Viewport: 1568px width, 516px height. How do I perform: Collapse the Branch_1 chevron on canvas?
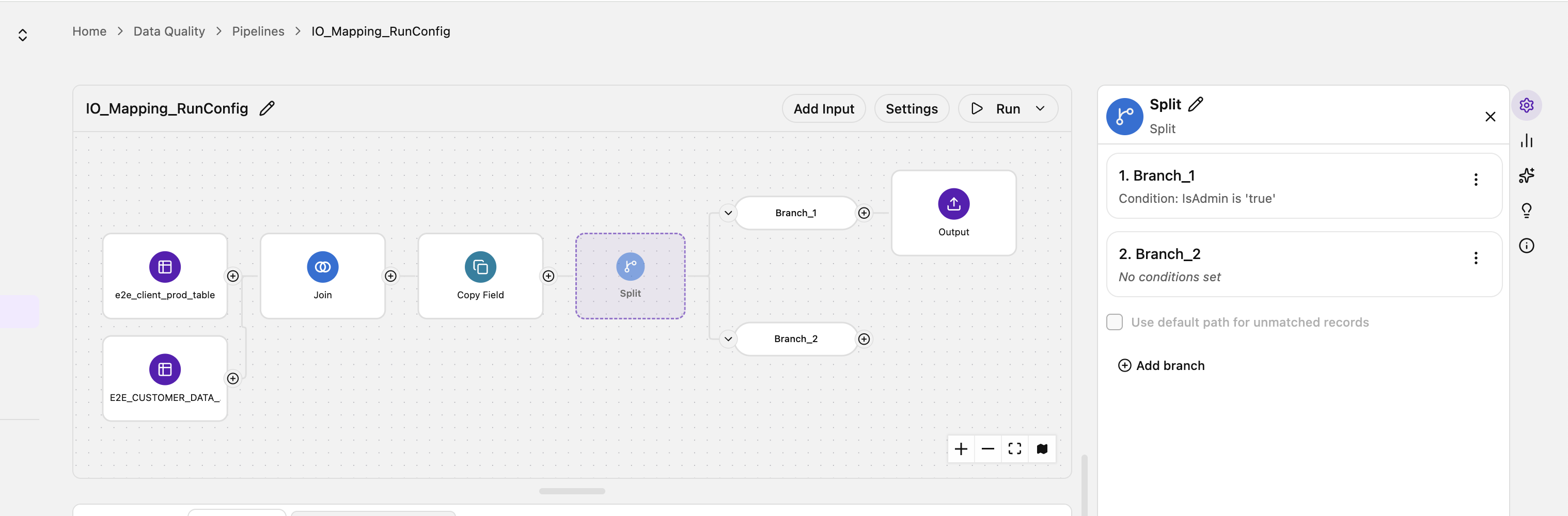(x=728, y=213)
